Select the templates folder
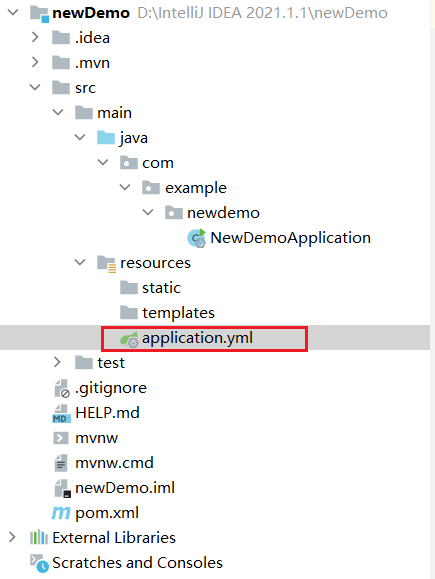435x579 pixels. (x=167, y=313)
